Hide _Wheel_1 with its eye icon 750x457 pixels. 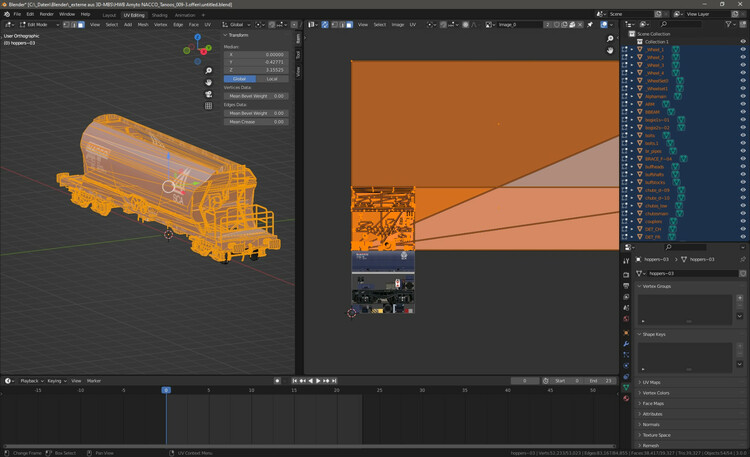743,49
